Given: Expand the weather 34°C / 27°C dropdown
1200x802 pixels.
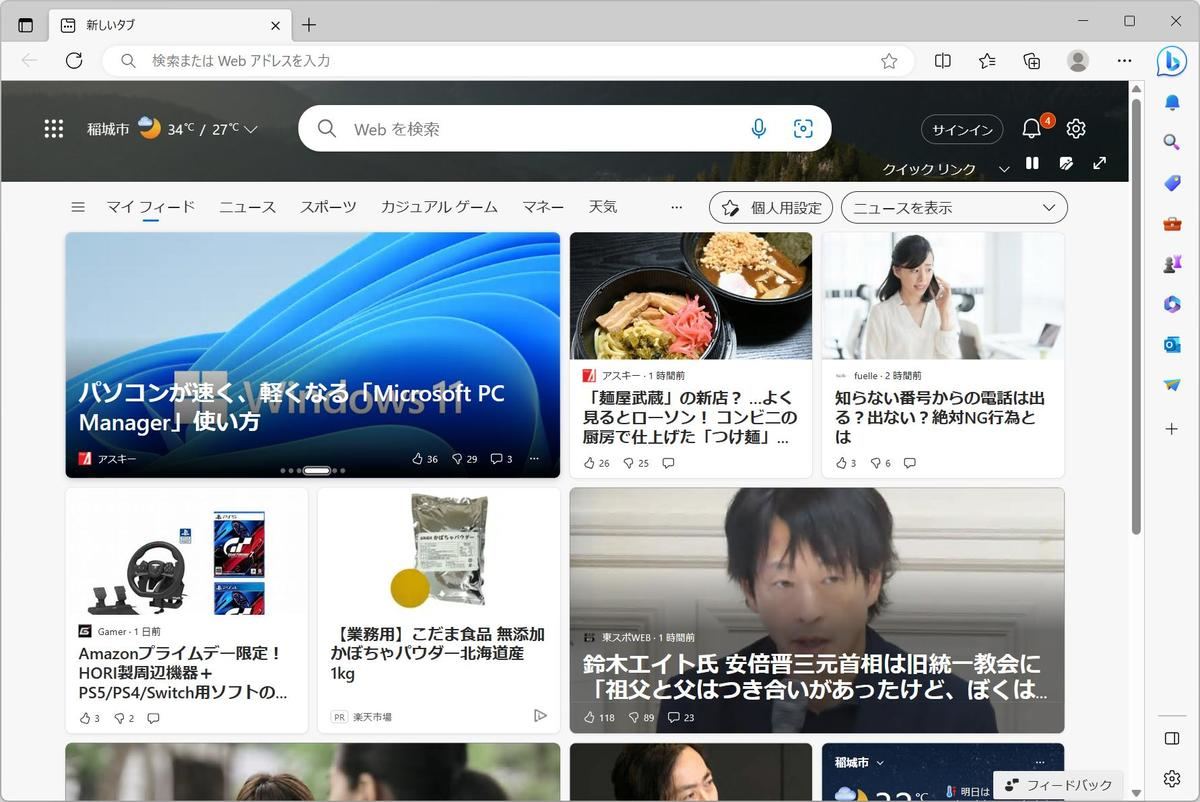Looking at the screenshot, I should pos(251,129).
